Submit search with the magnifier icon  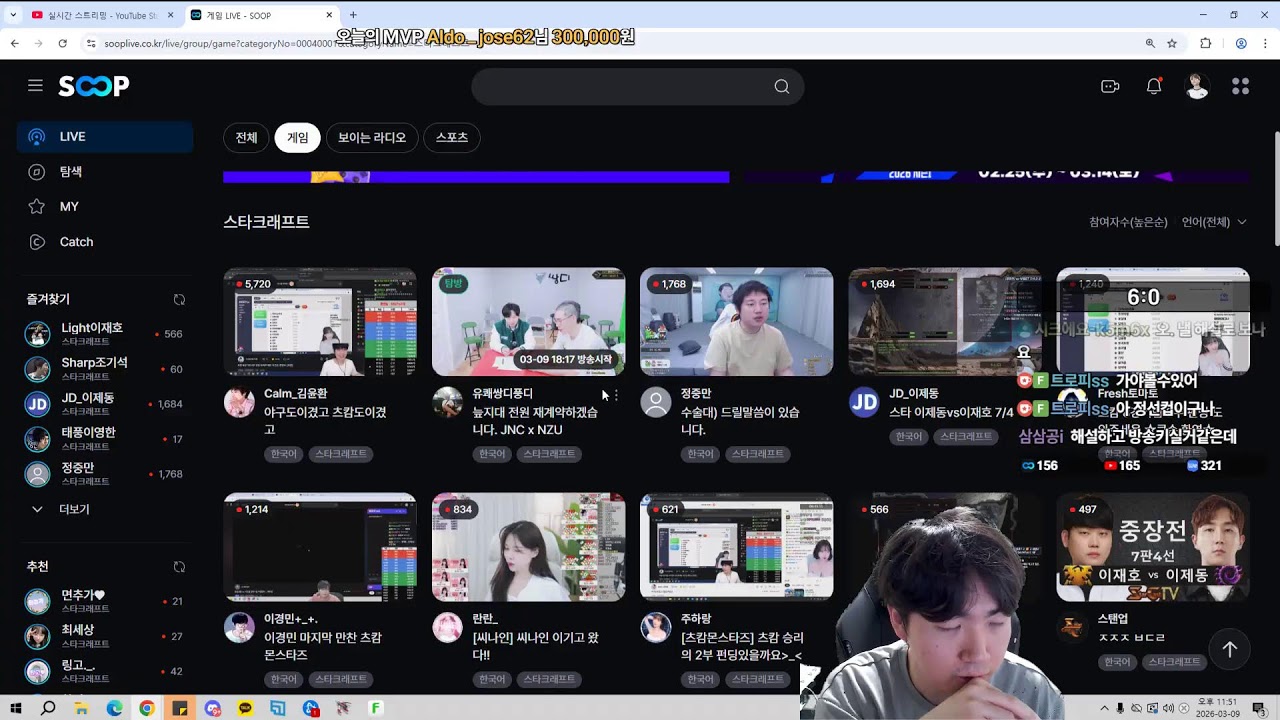coord(782,87)
